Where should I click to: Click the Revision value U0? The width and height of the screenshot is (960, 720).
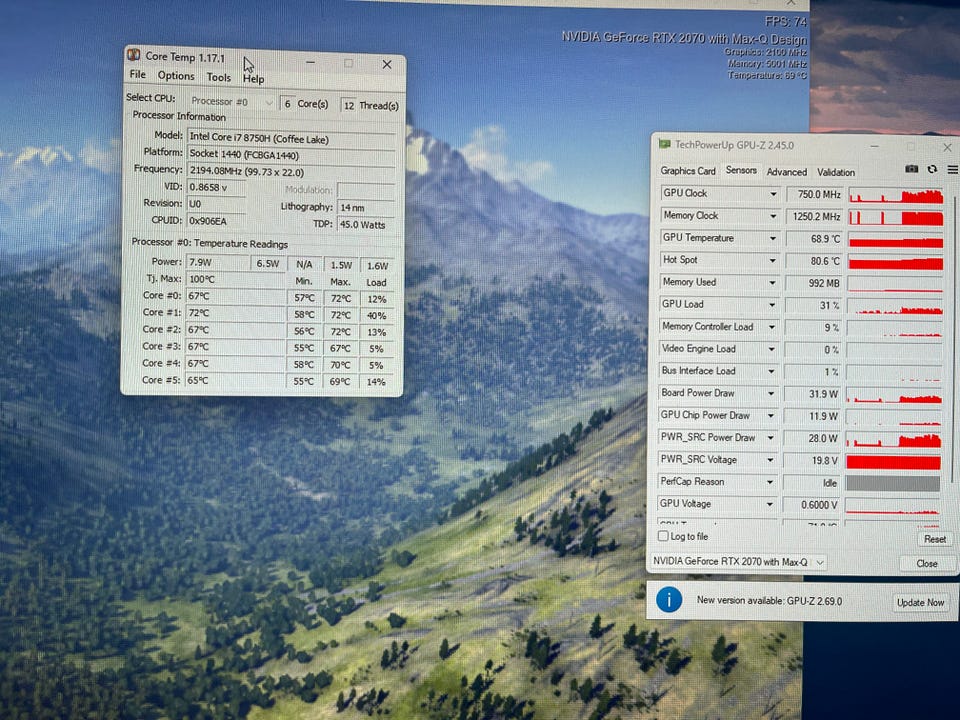pos(216,204)
